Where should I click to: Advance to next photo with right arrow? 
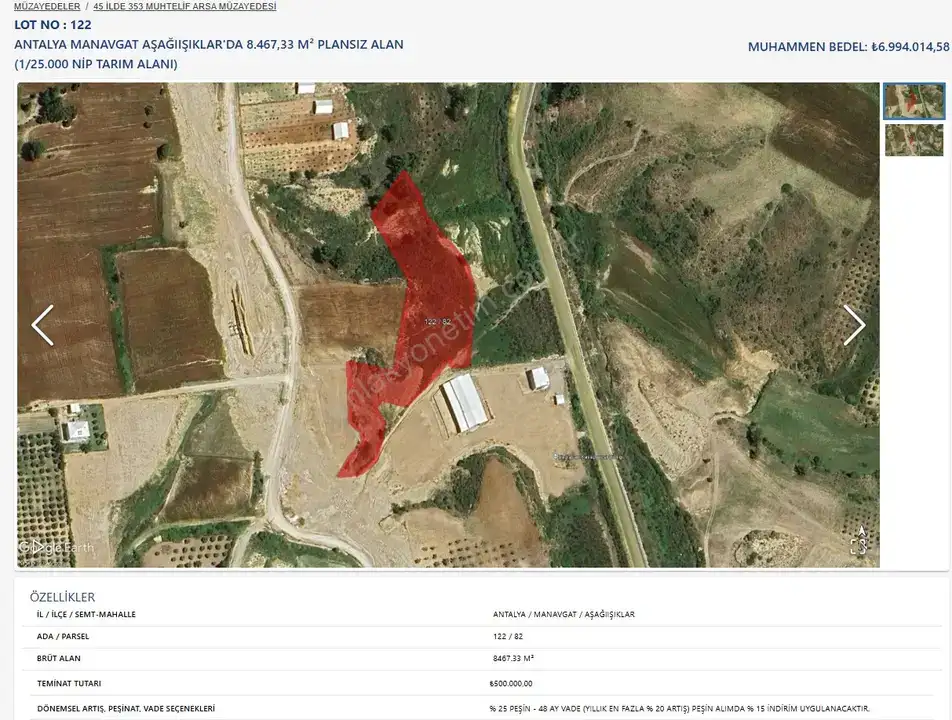[x=853, y=326]
